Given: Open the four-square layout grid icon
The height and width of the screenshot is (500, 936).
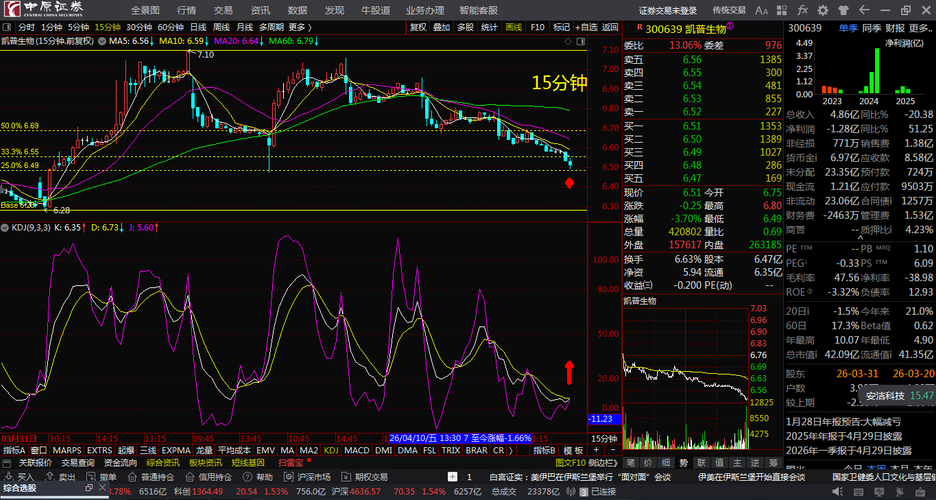Looking at the screenshot, I should 782,10.
